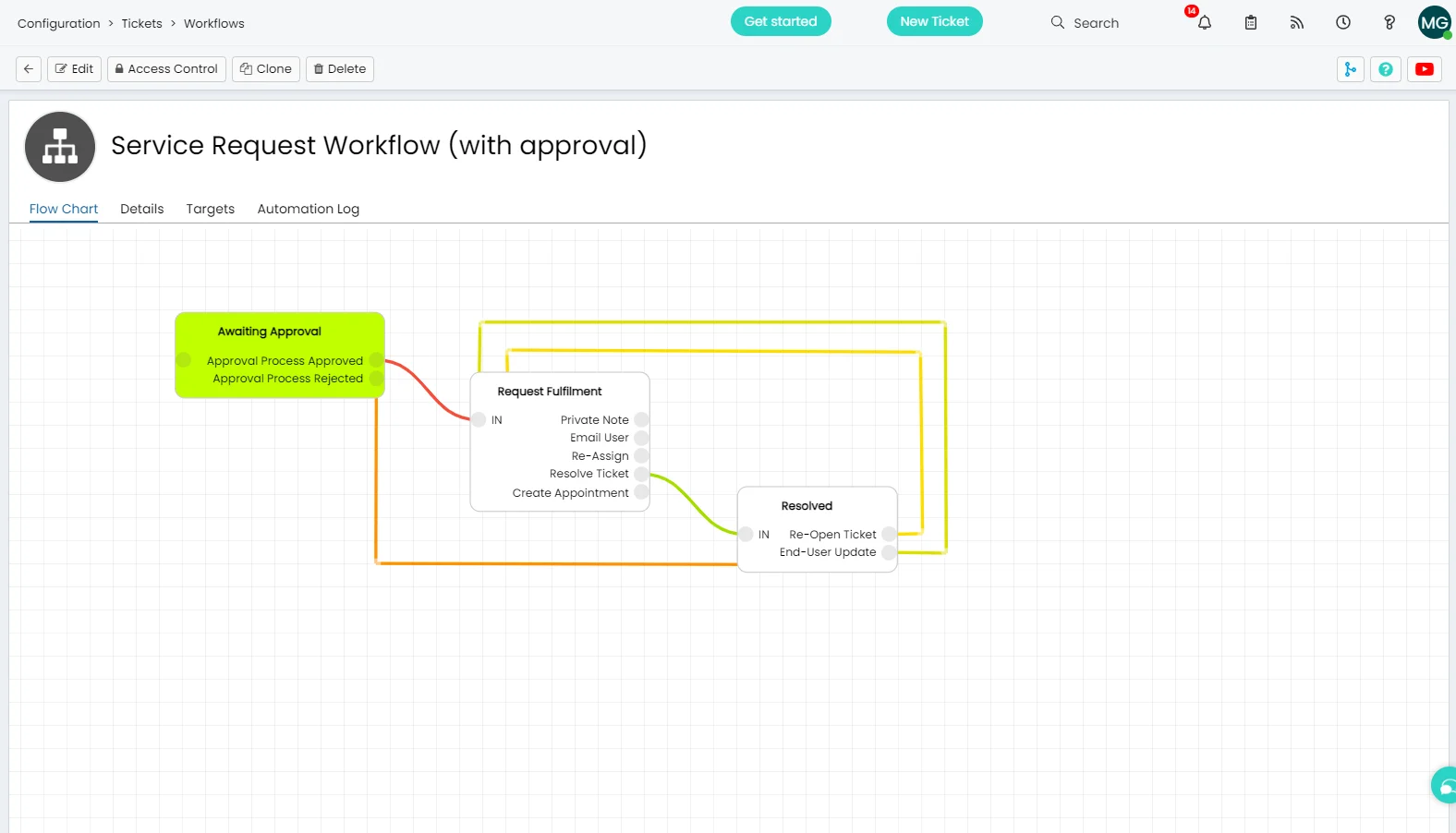Click the End-User Update output port
Viewport: 1456px width, 833px height.
point(889,552)
